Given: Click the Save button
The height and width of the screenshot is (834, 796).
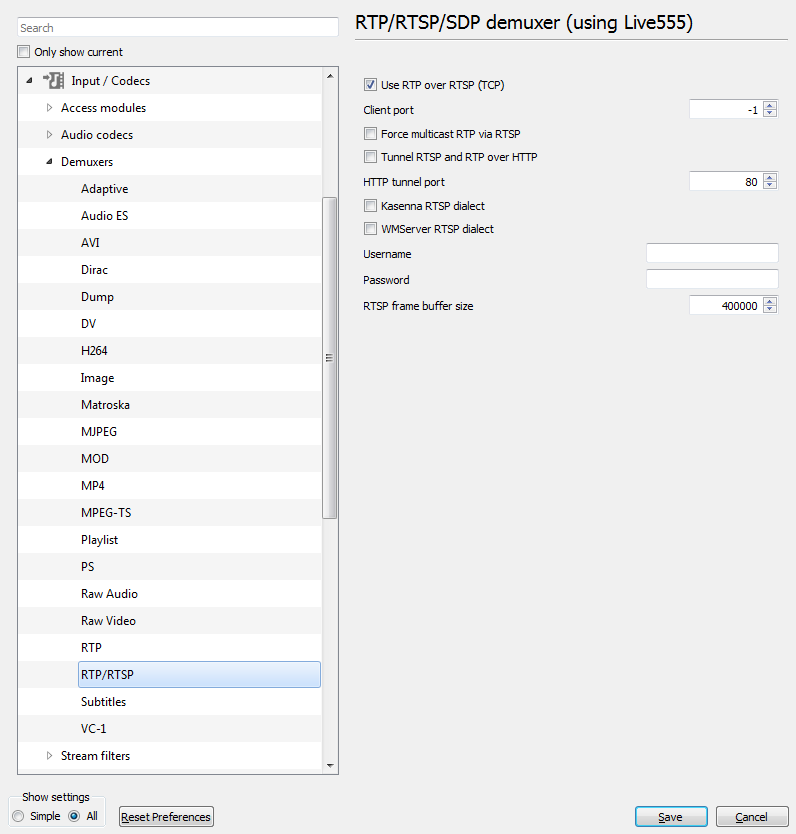Looking at the screenshot, I should (671, 817).
